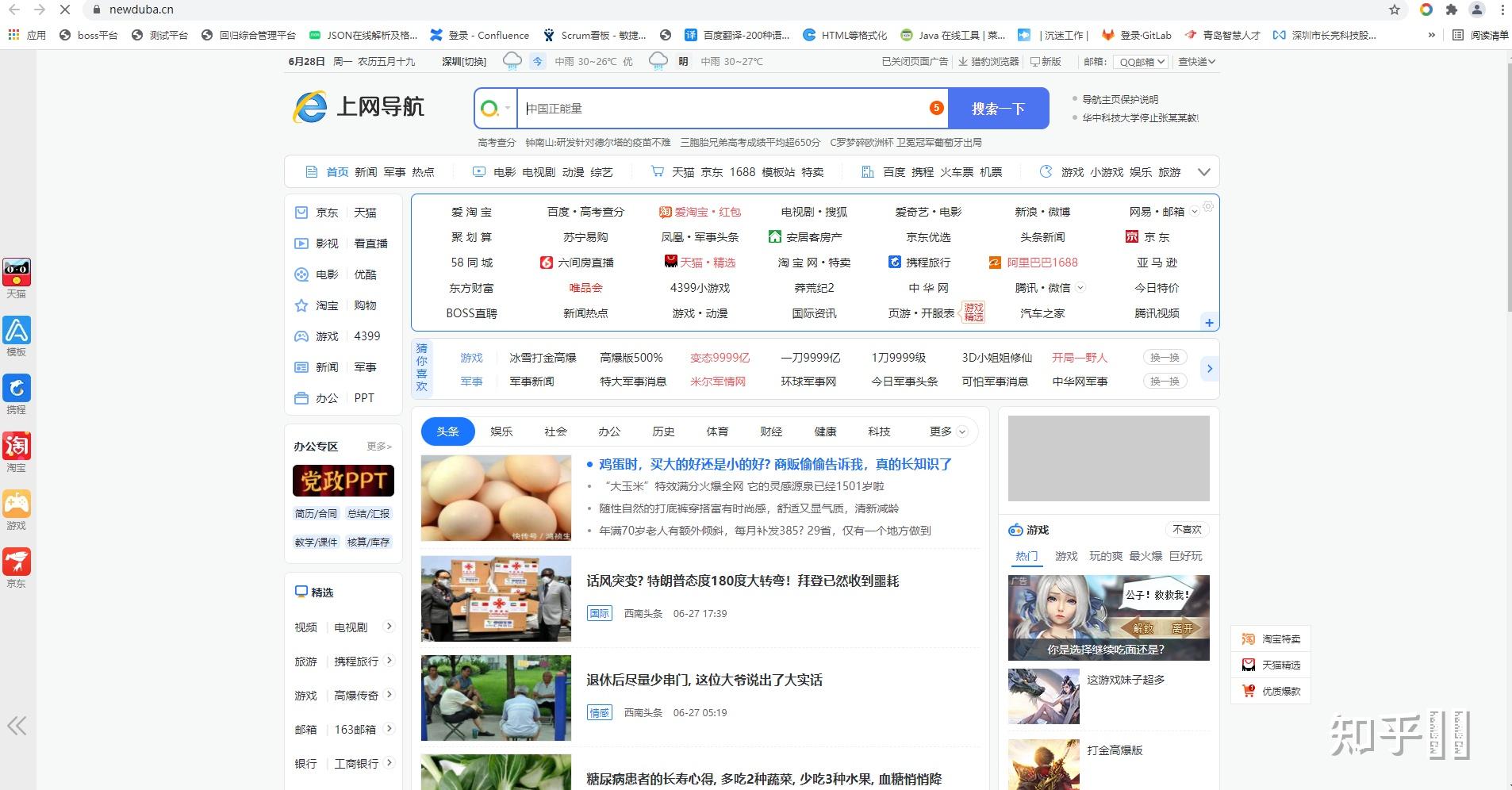The height and width of the screenshot is (790, 1512).
Task: Select the 头条 news tab
Action: [x=447, y=431]
